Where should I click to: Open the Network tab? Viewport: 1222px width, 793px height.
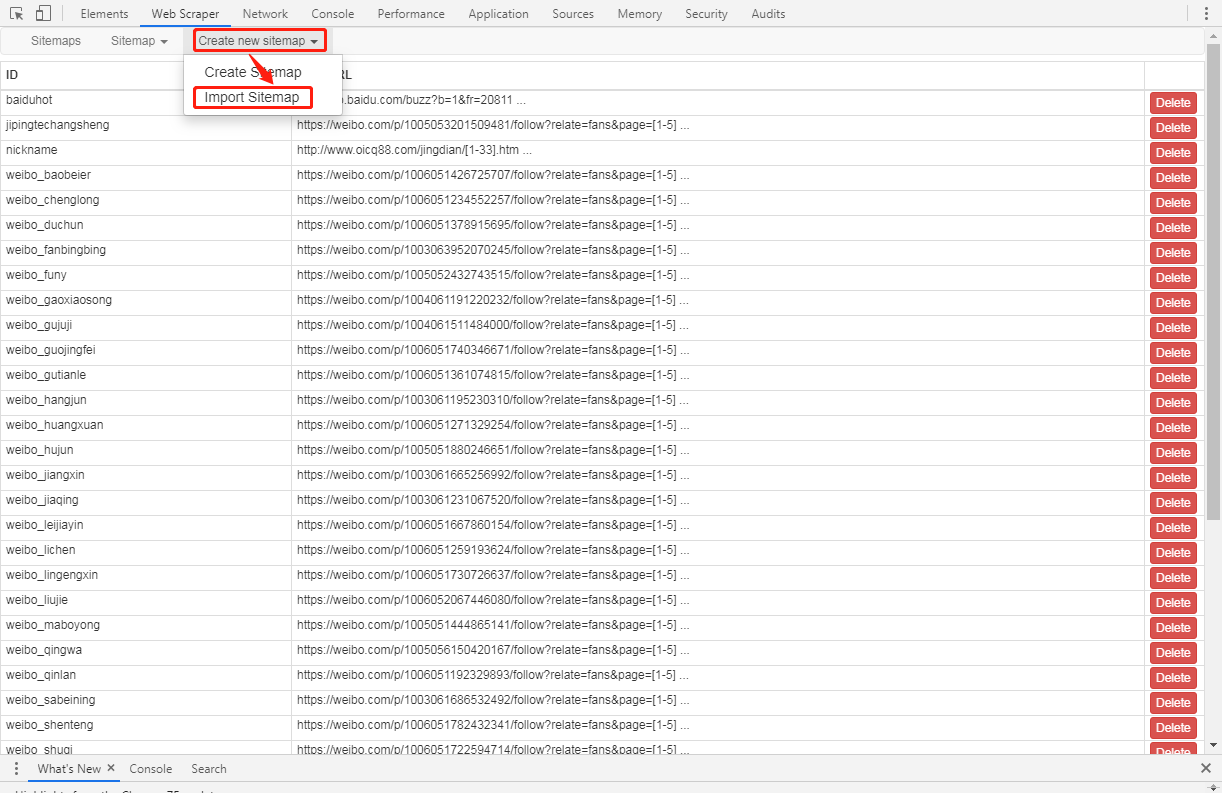pos(265,14)
